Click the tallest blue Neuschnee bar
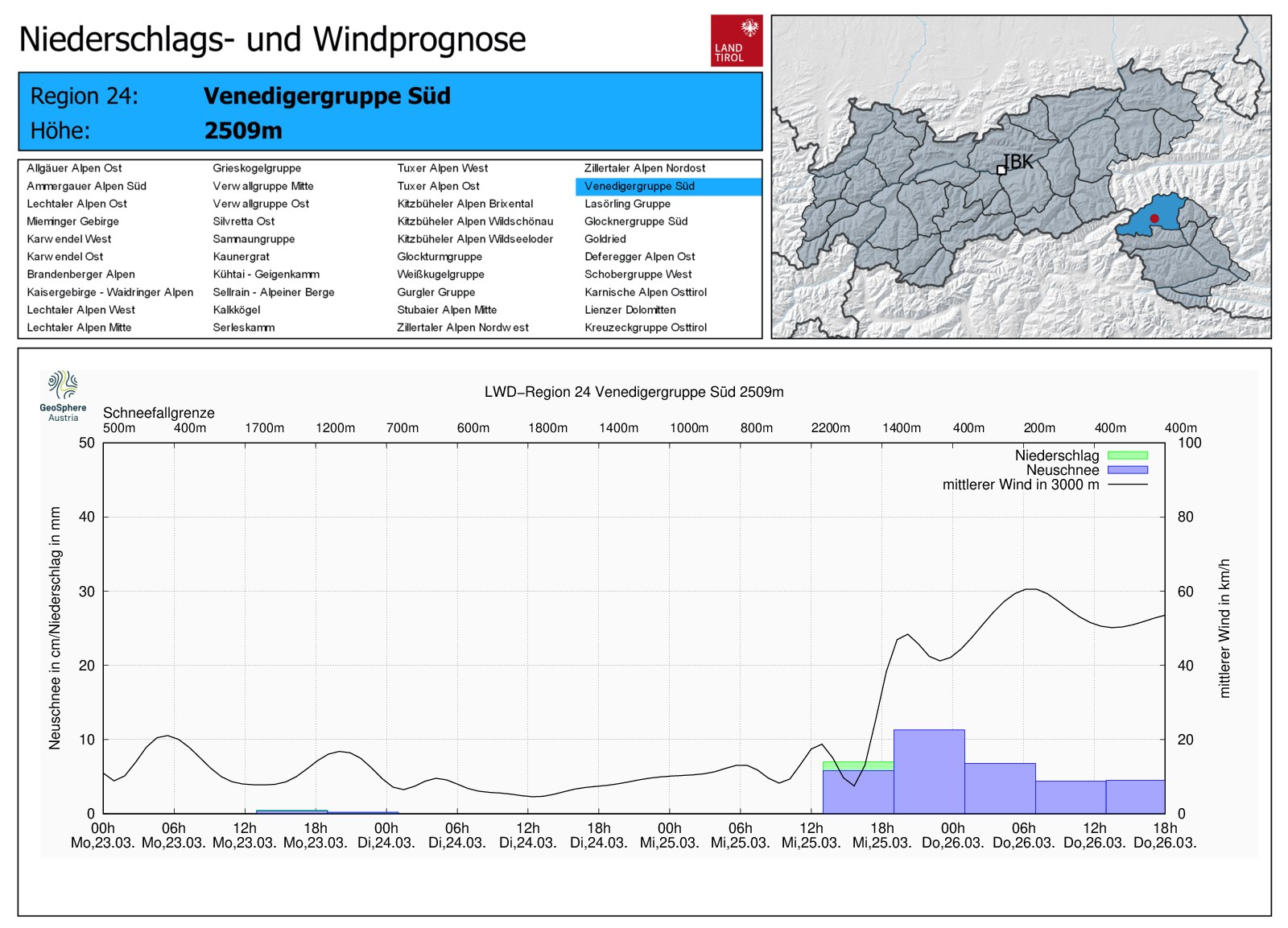This screenshot has height=928, width=1288. tap(928, 771)
